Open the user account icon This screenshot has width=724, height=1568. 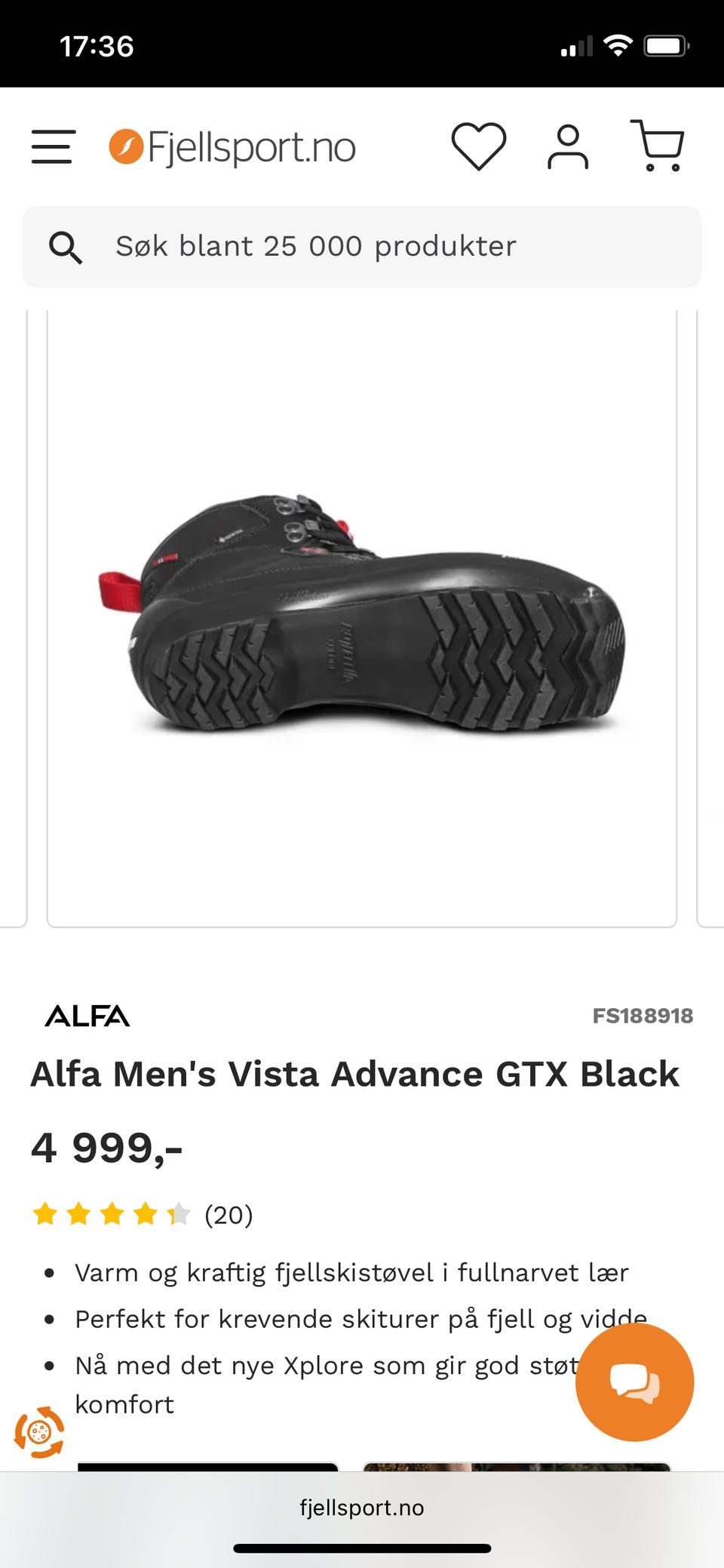click(568, 146)
